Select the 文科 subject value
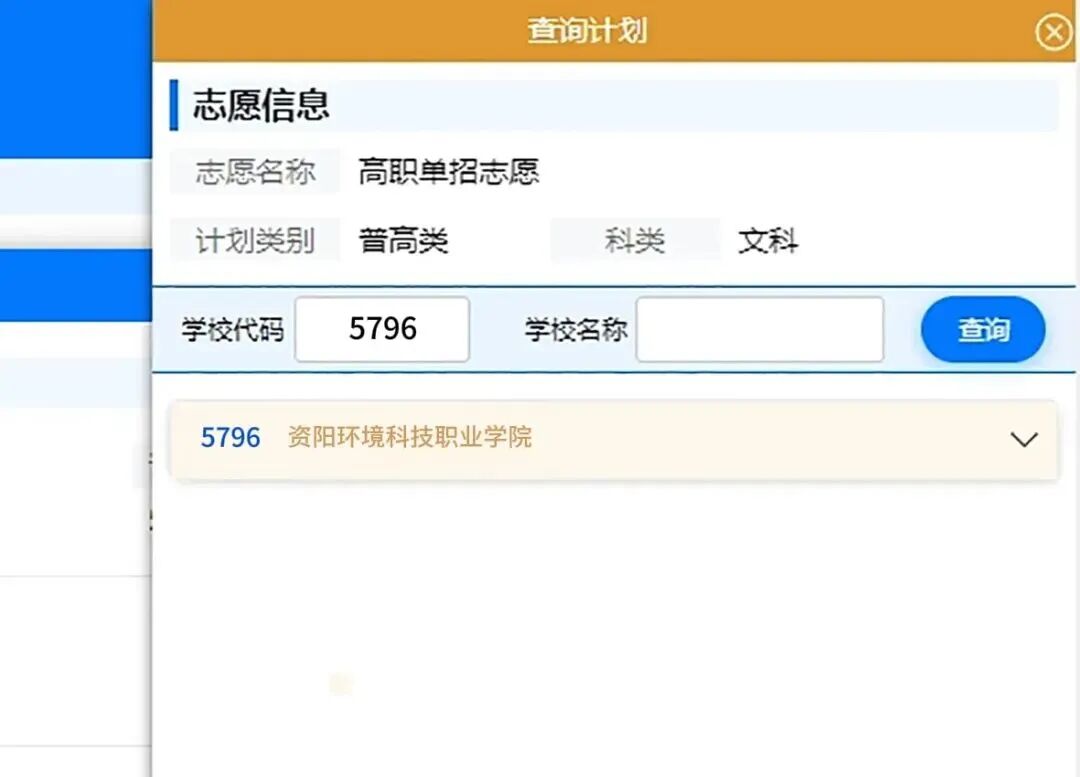The width and height of the screenshot is (1080, 777). click(x=768, y=240)
